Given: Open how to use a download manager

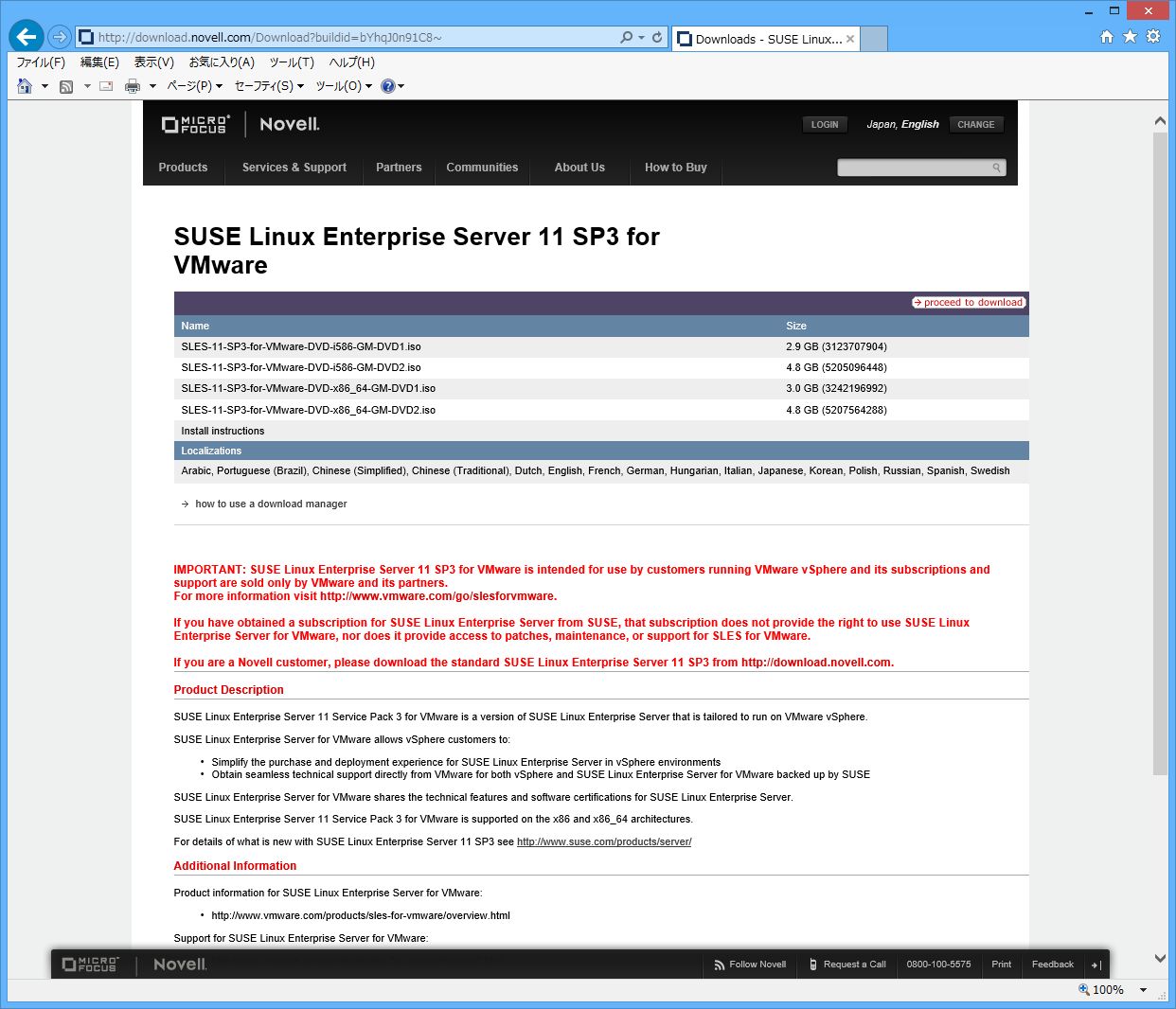Looking at the screenshot, I should coord(271,504).
